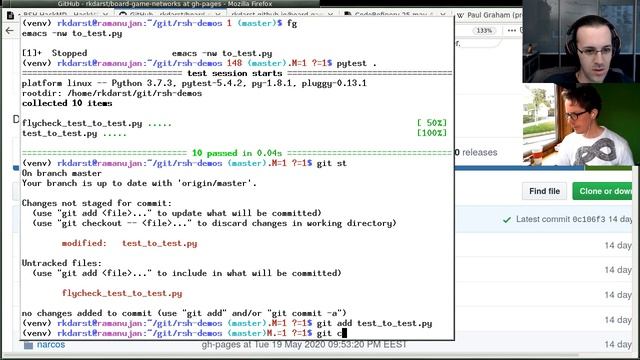
Task: Click '[1]+ Stopped' job status line
Action: point(147,53)
